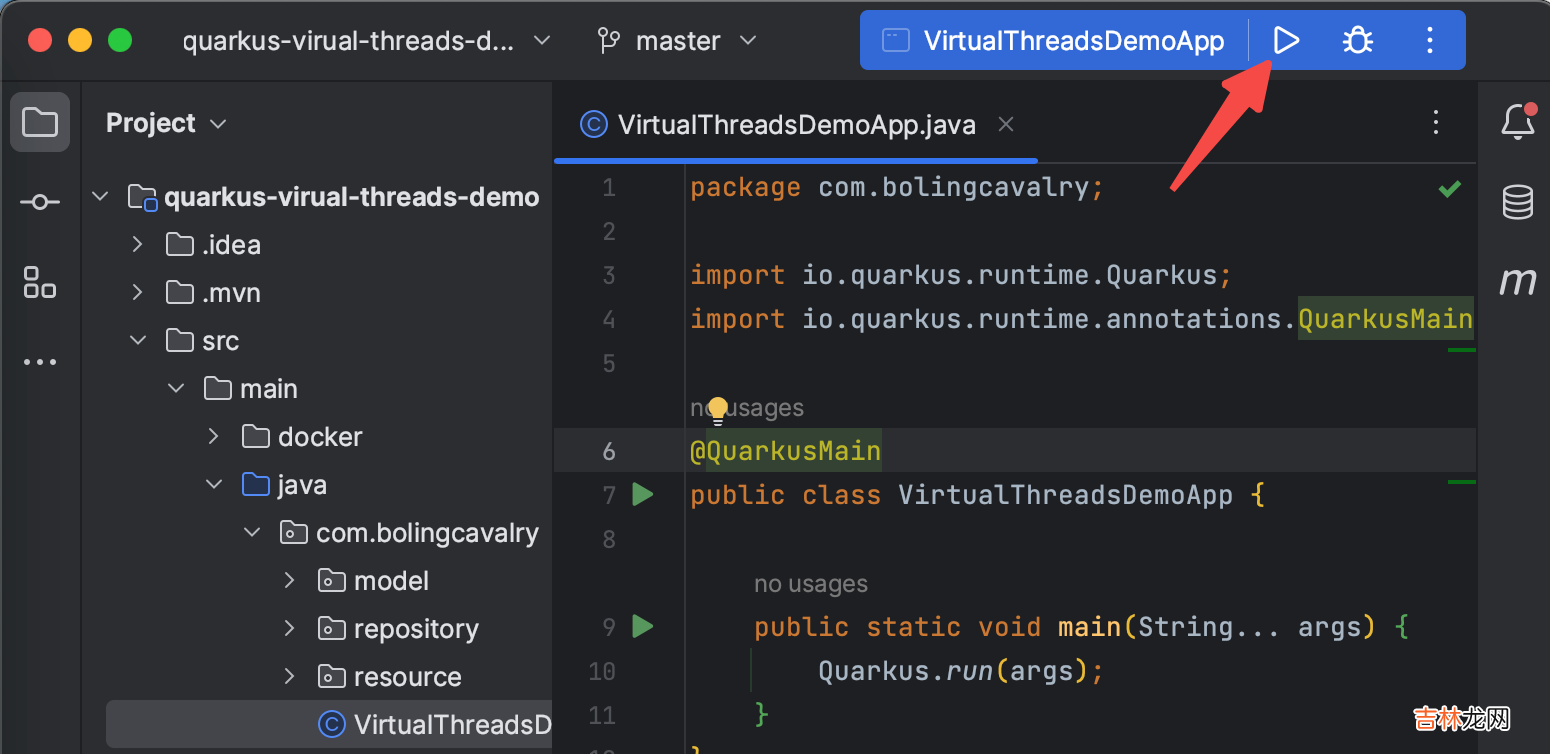Open the master branch dropdown
The width and height of the screenshot is (1550, 754).
(x=677, y=41)
